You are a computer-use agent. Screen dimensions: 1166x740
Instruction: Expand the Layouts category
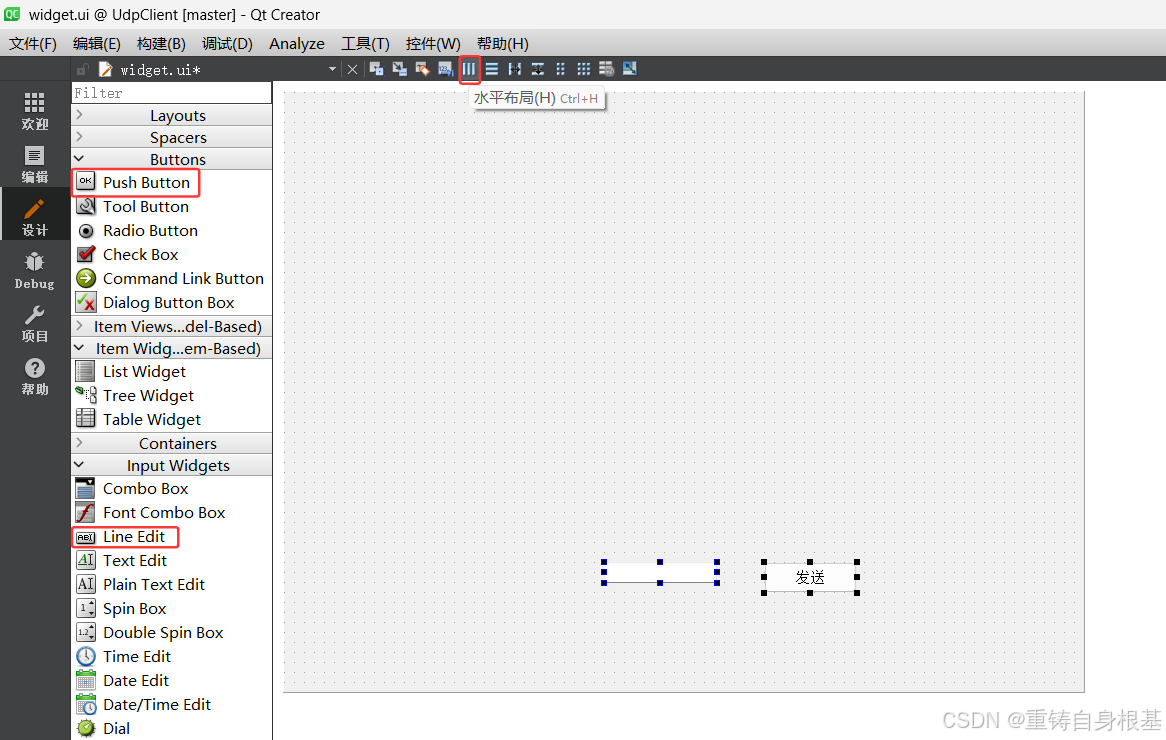(172, 115)
